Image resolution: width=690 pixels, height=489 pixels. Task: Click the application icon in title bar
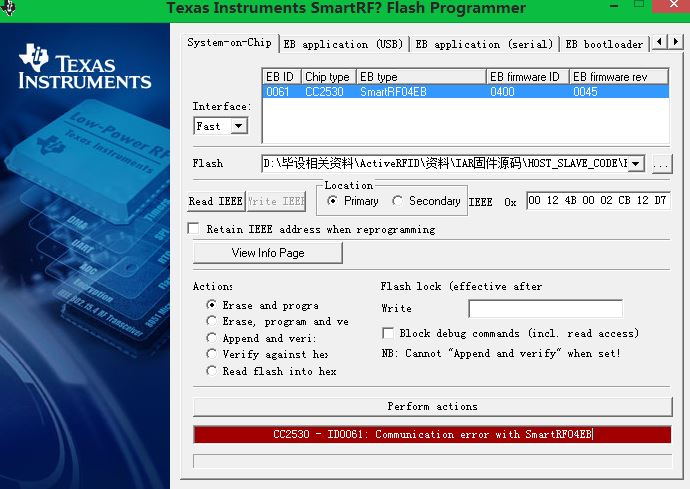(x=7, y=7)
